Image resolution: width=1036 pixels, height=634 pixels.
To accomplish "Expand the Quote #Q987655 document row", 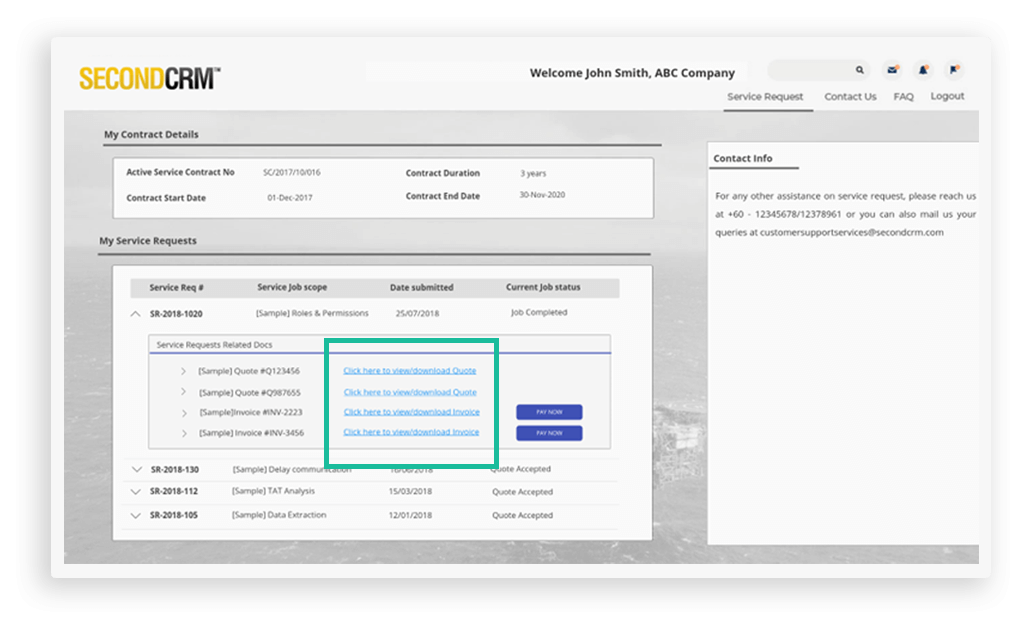I will [x=184, y=392].
